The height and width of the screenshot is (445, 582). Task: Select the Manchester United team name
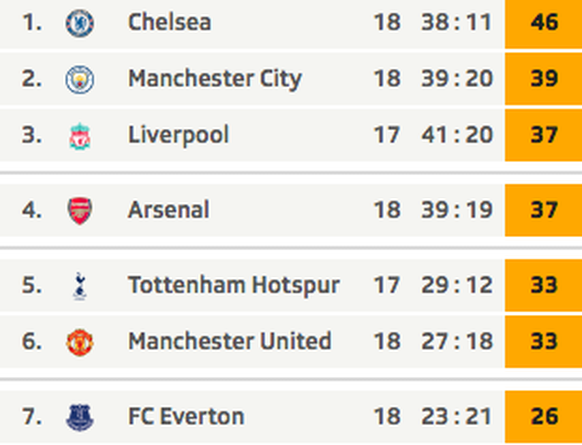[229, 341]
